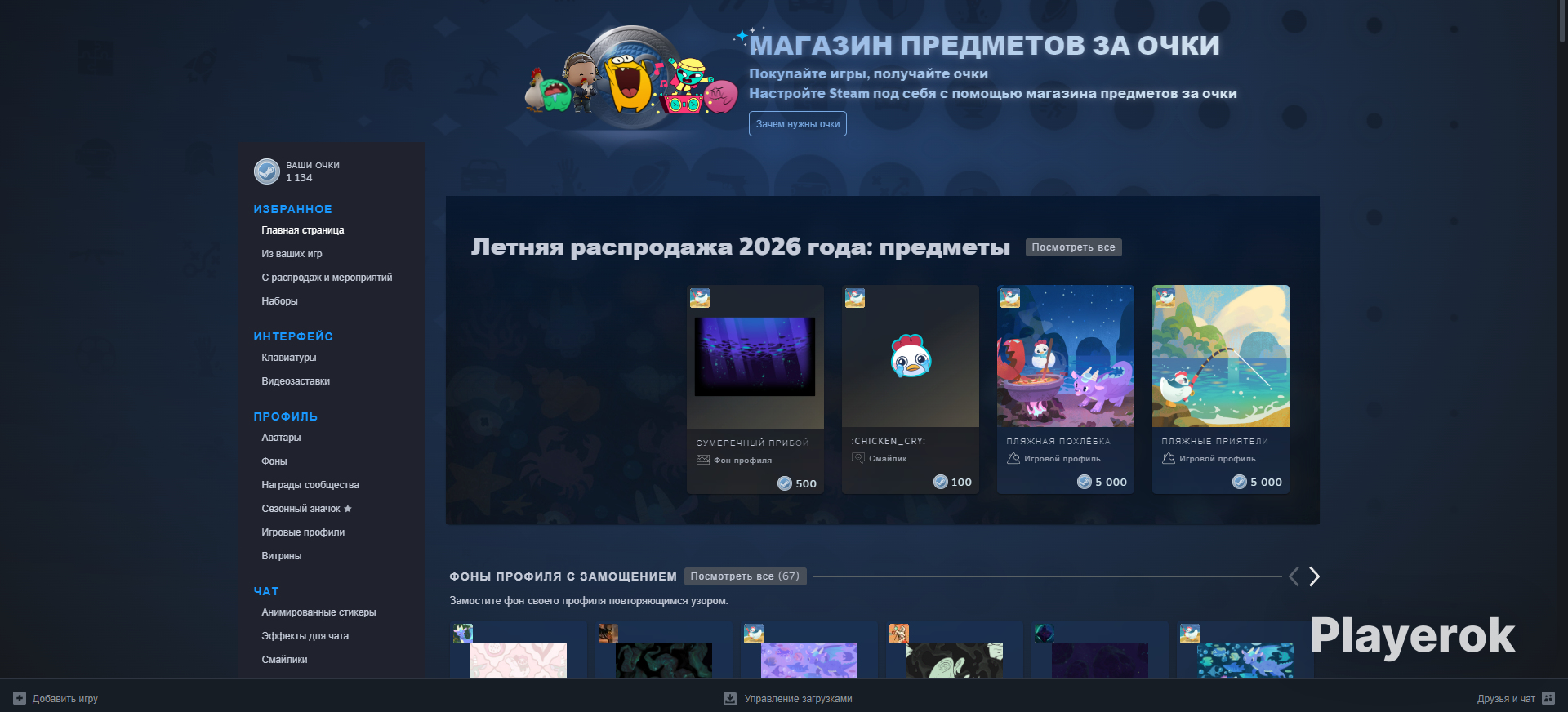Screen dimensions: 1568x712
Task: Click the "ПРОФИЛЬ" sidebar heading
Action: point(285,416)
